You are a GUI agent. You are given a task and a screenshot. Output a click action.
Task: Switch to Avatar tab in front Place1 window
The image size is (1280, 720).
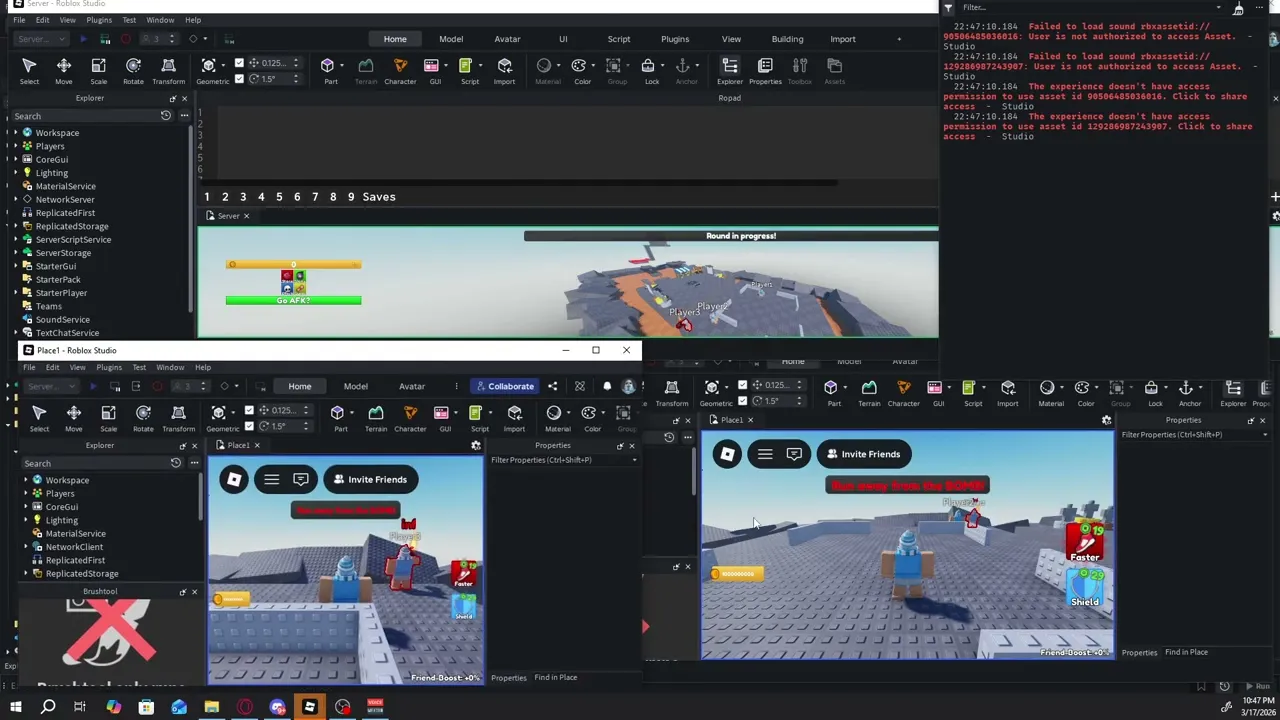click(x=412, y=386)
